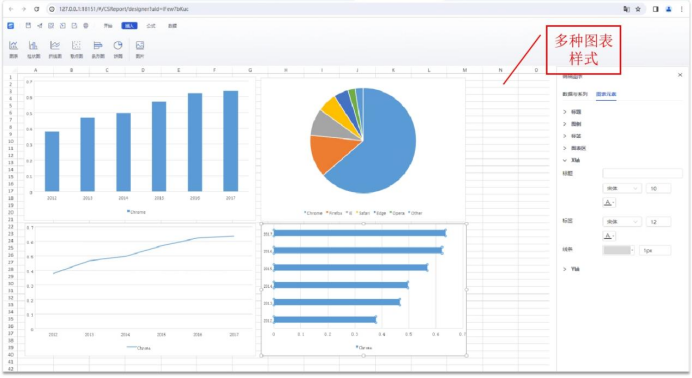This screenshot has height=378, width=692.
Task: Open the 公式 ribbon tab
Action: pos(151,26)
